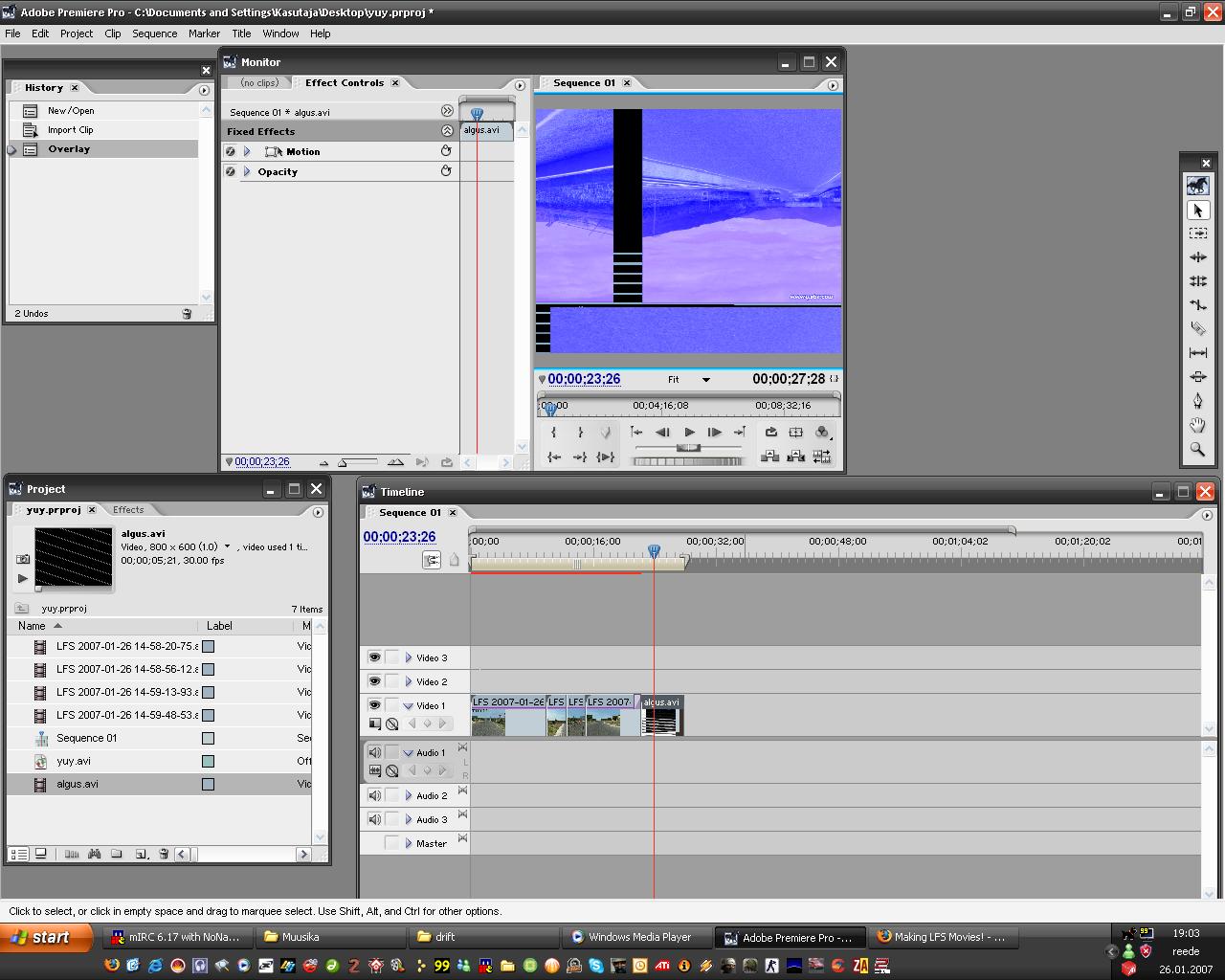Select the Hand tool

point(1197,425)
